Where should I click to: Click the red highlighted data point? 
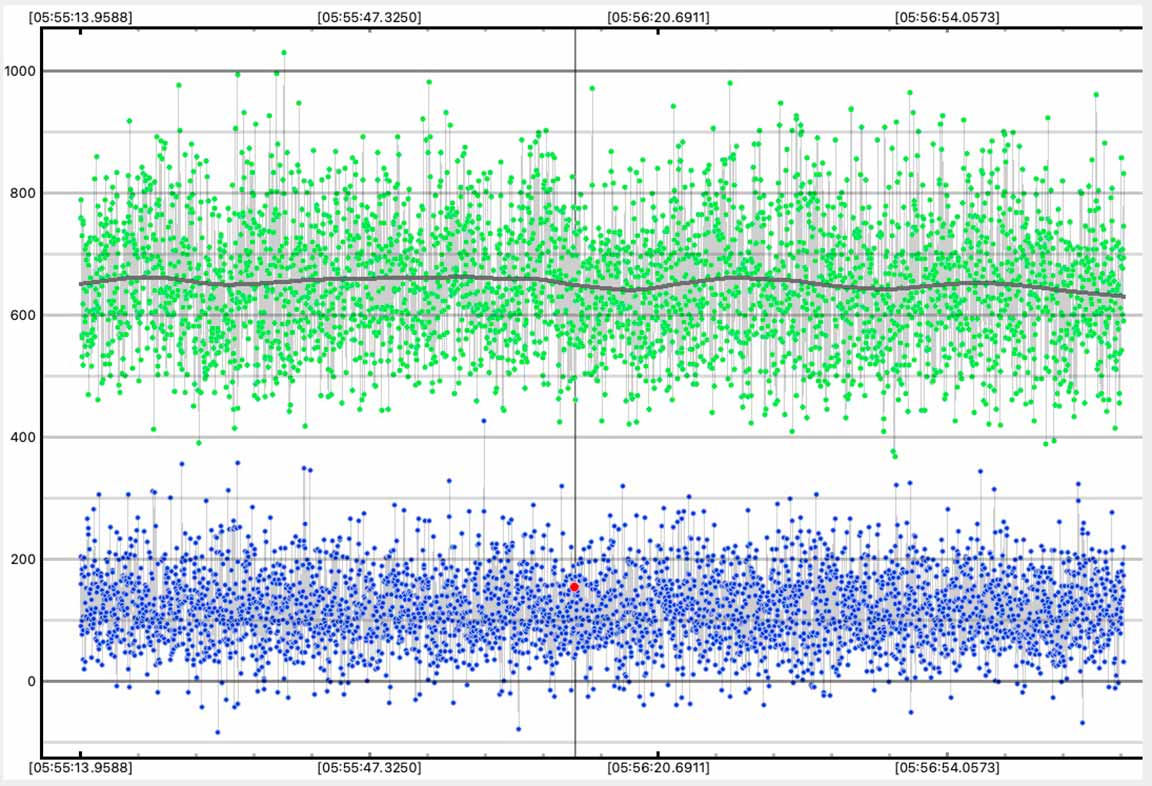point(575,587)
